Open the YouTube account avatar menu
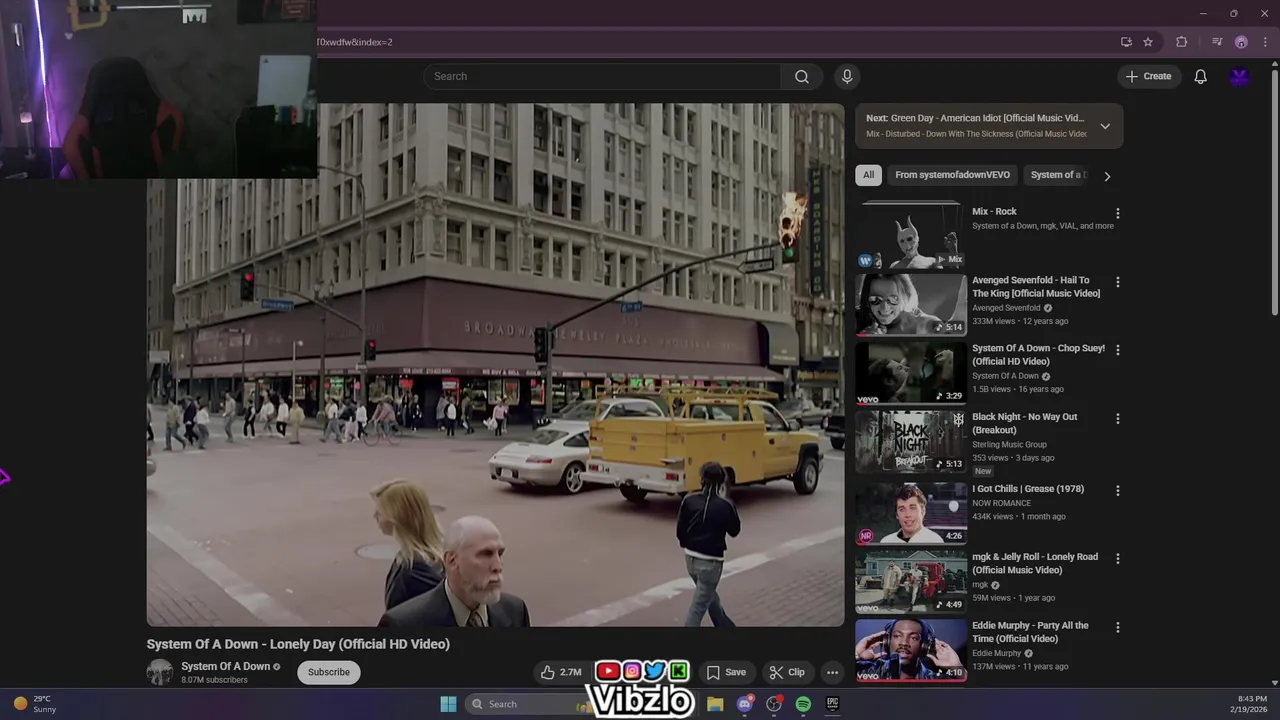This screenshot has width=1280, height=720. click(x=1240, y=77)
